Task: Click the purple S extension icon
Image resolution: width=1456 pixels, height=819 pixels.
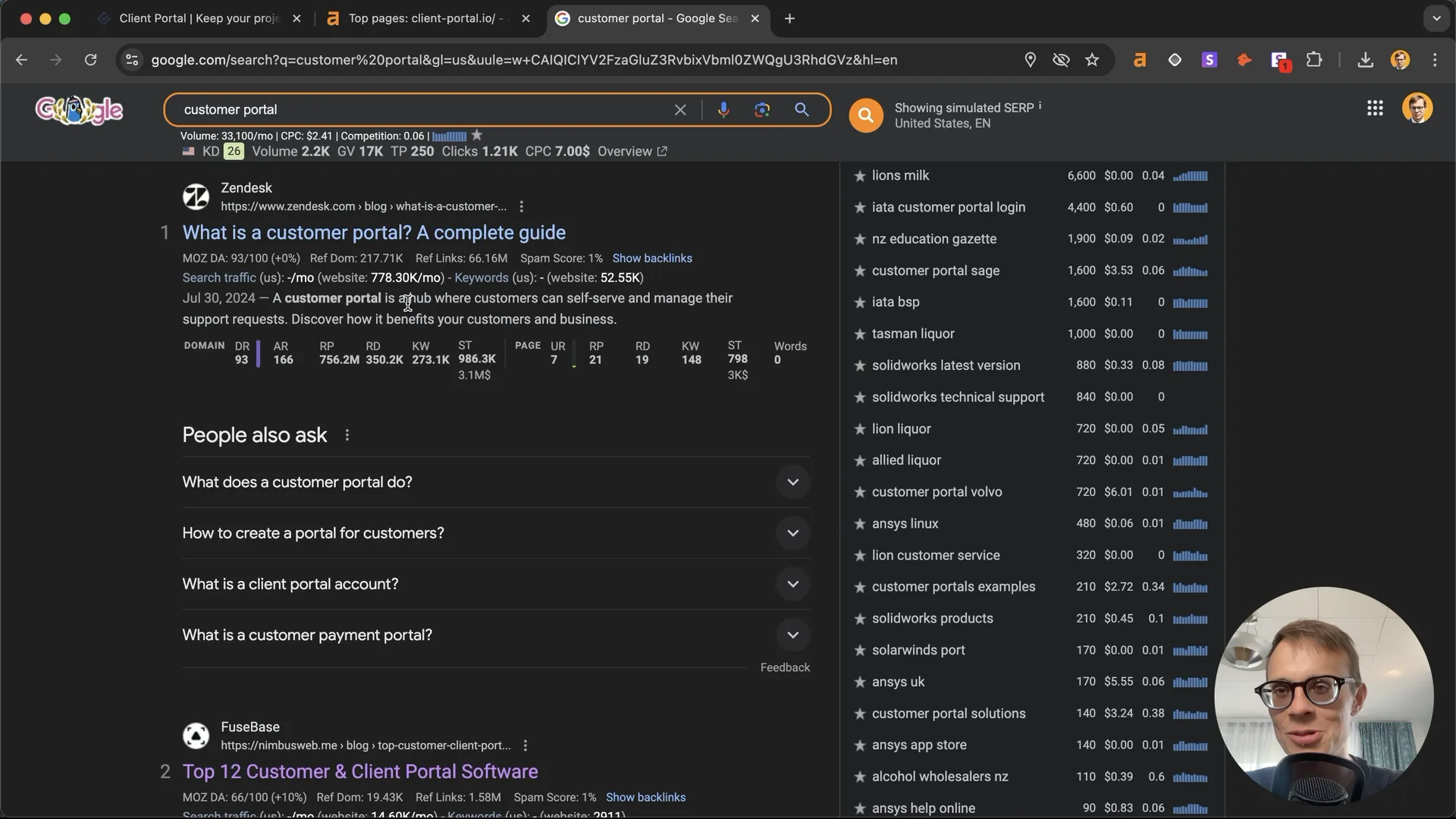Action: pos(1210,60)
